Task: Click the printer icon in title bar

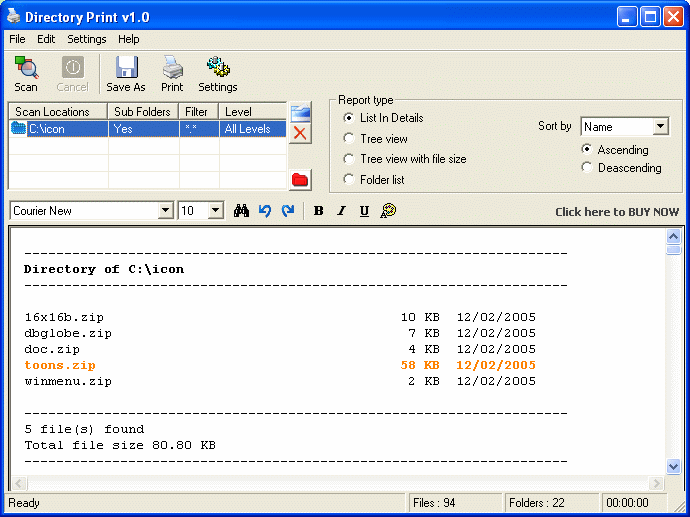Action: [x=14, y=16]
